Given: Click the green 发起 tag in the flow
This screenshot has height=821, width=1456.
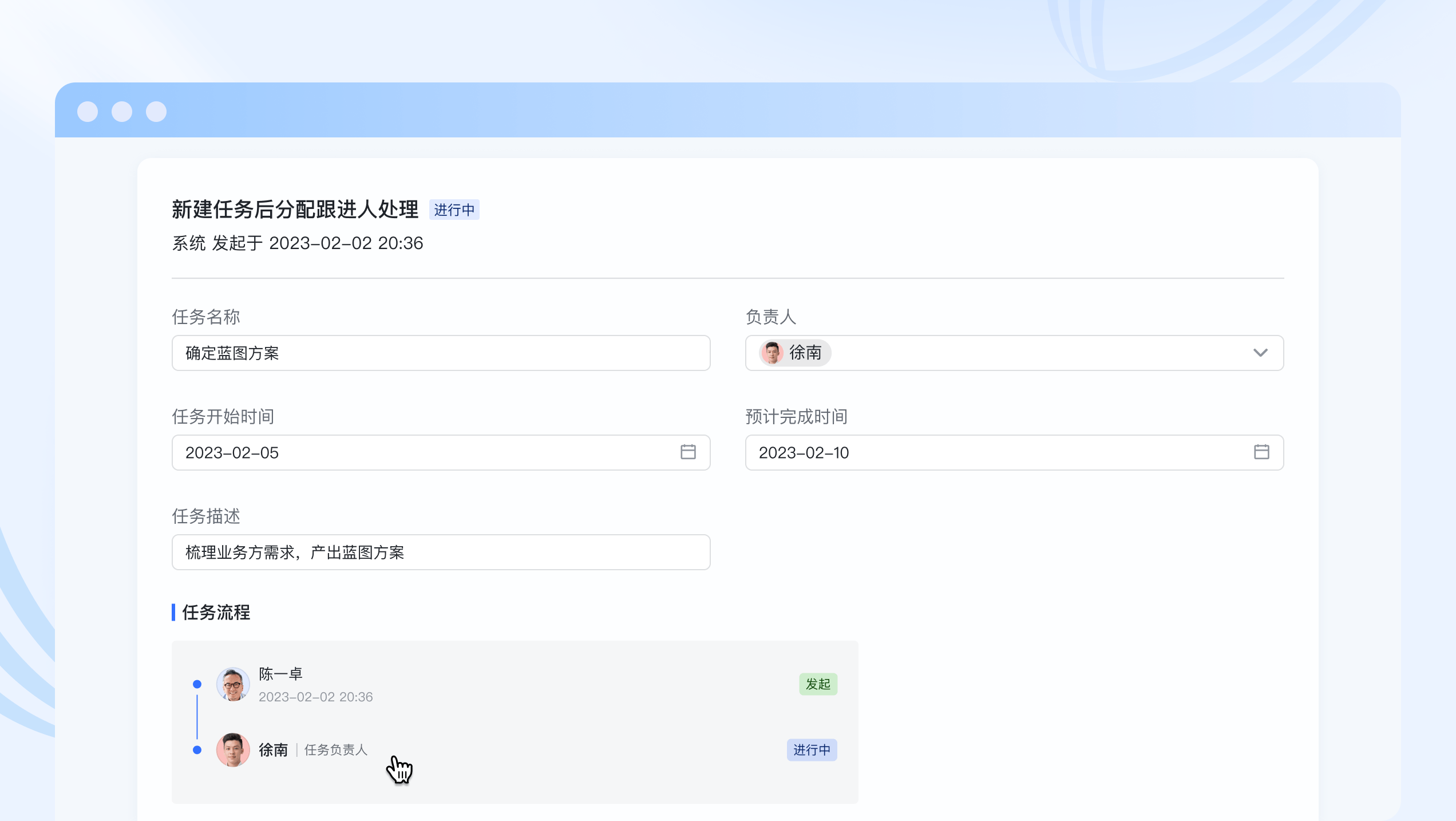Looking at the screenshot, I should coord(818,684).
